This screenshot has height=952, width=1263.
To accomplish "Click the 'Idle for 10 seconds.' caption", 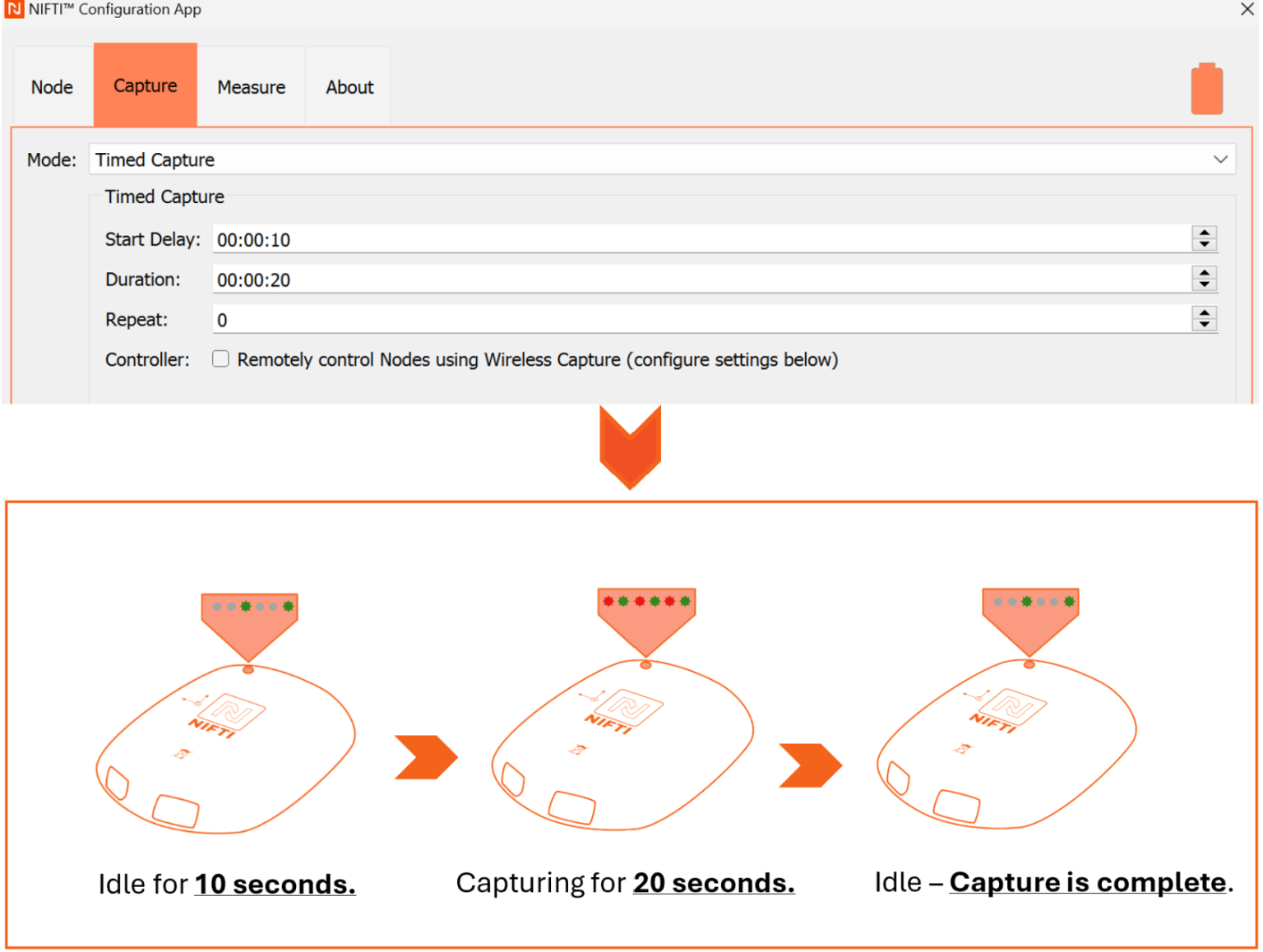I will click(x=227, y=884).
